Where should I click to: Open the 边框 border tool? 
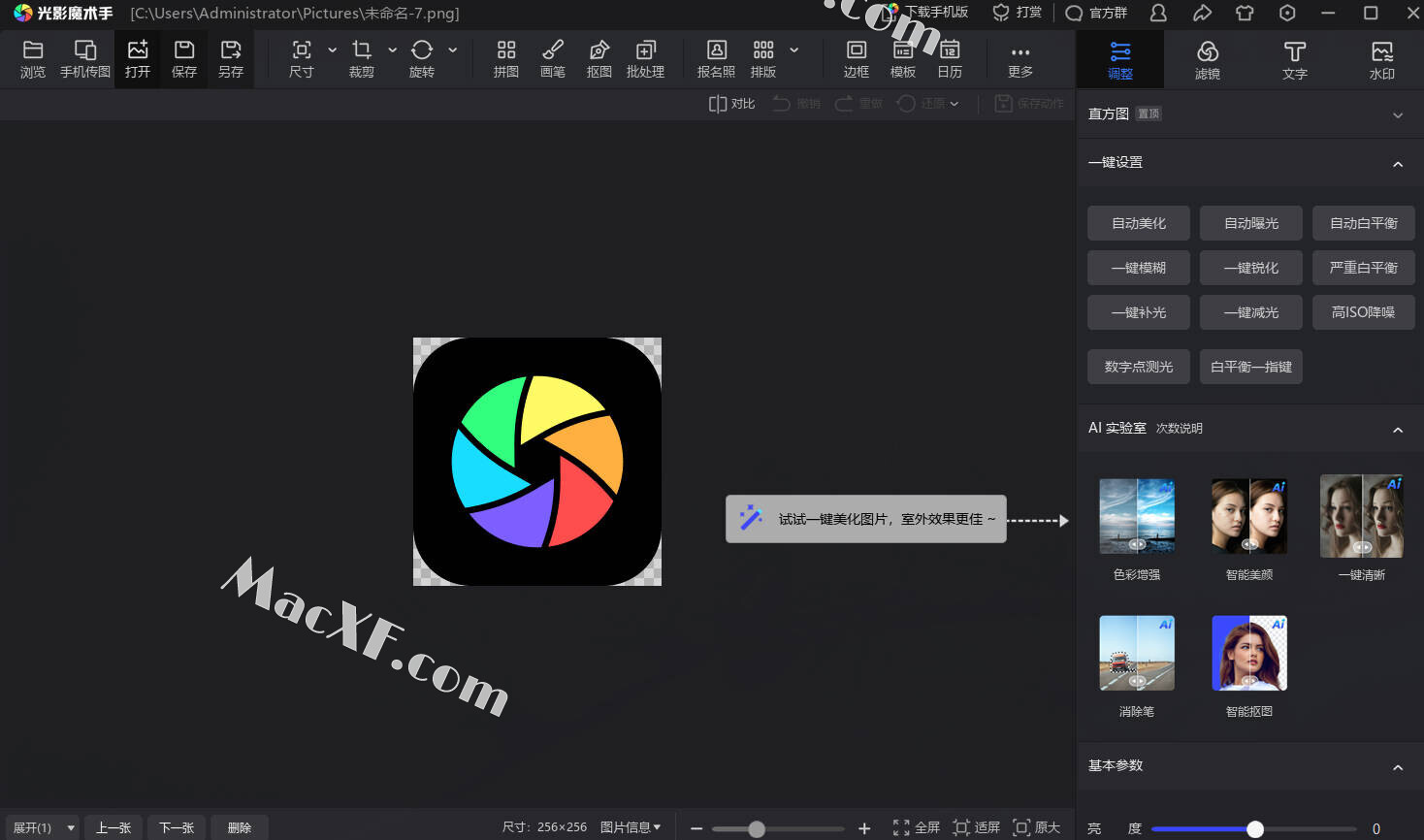856,59
